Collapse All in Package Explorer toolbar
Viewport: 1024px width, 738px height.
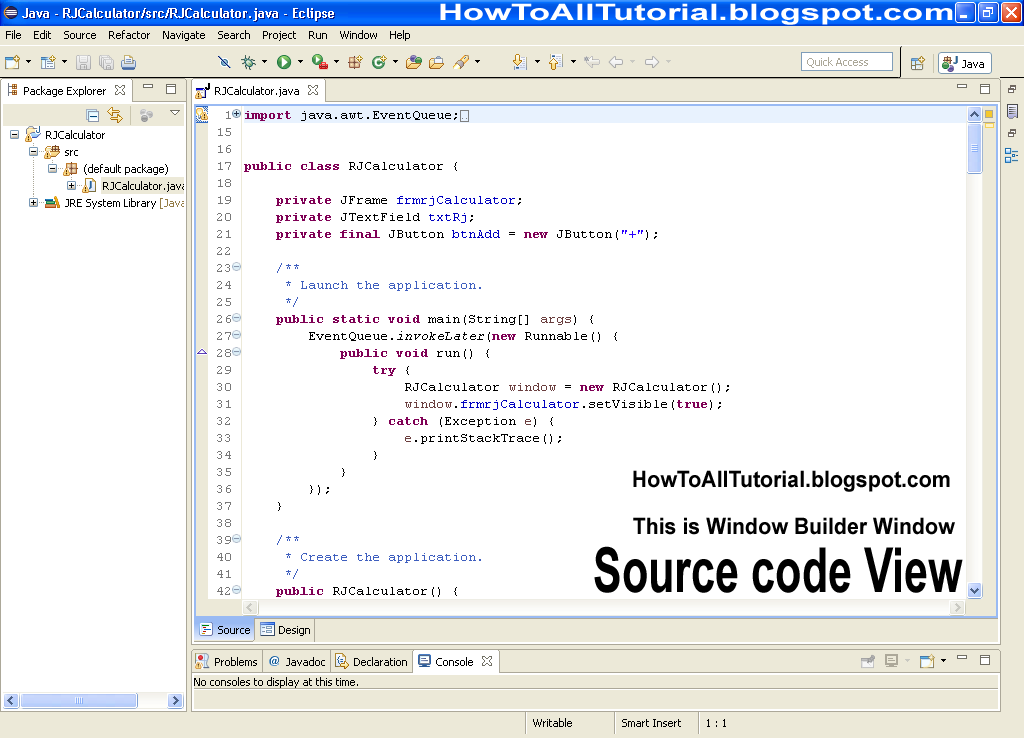[93, 116]
